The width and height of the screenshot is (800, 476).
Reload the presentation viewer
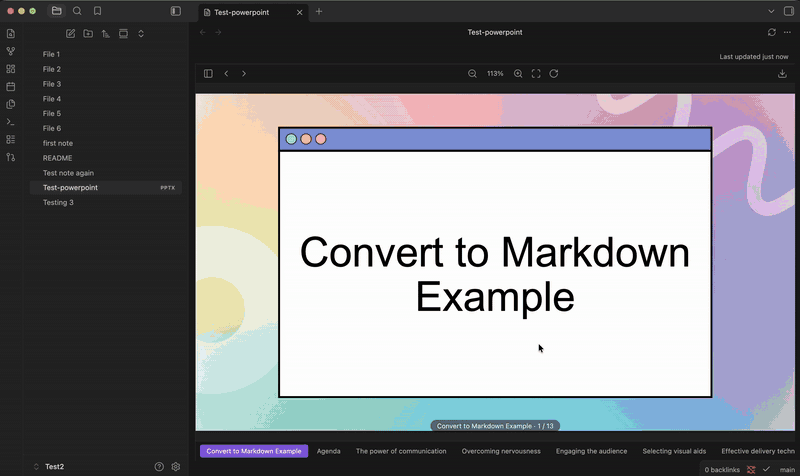click(554, 73)
